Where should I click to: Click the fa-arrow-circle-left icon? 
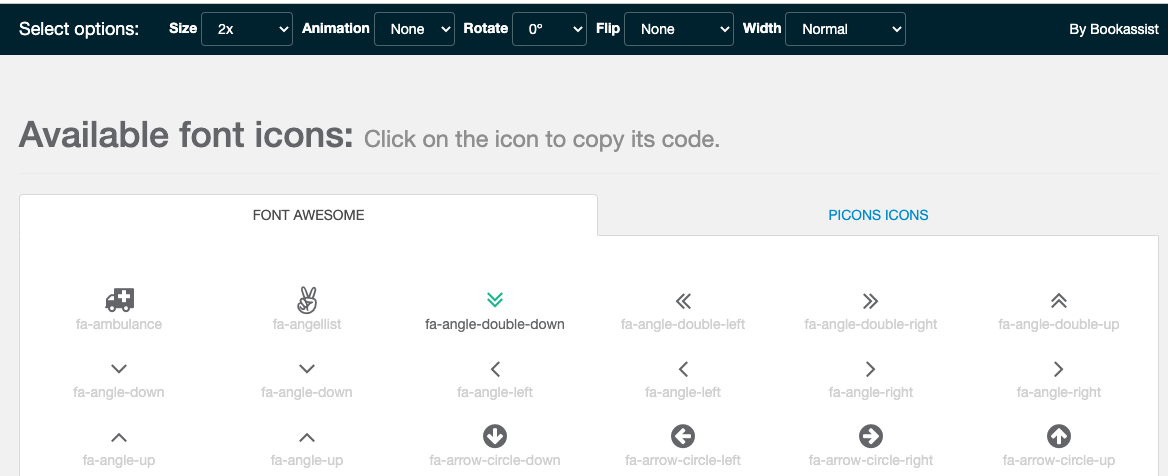click(x=683, y=436)
